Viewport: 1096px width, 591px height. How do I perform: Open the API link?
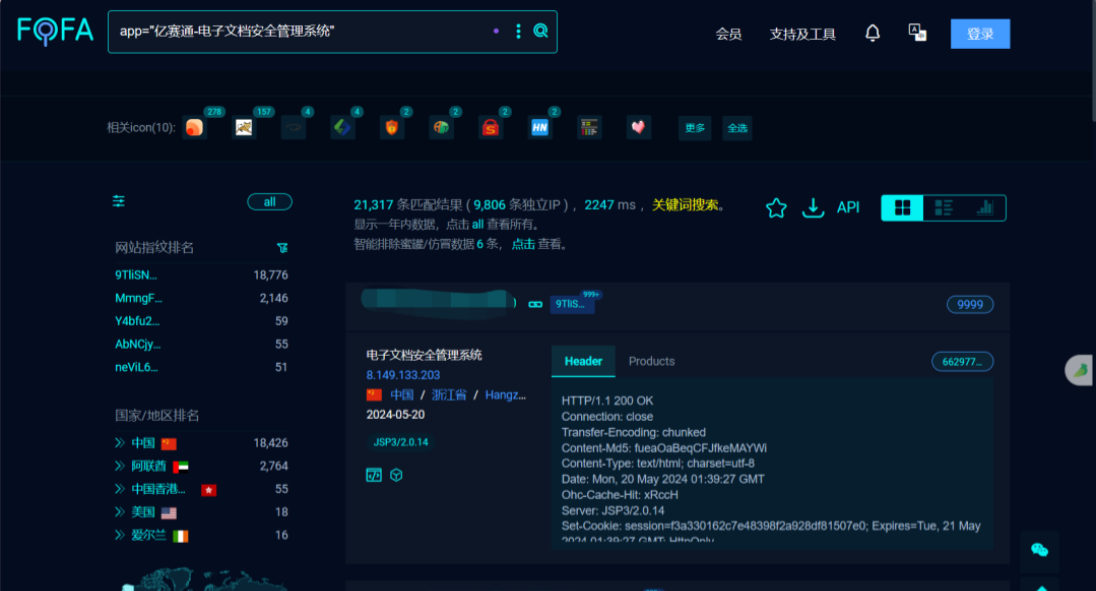[849, 207]
